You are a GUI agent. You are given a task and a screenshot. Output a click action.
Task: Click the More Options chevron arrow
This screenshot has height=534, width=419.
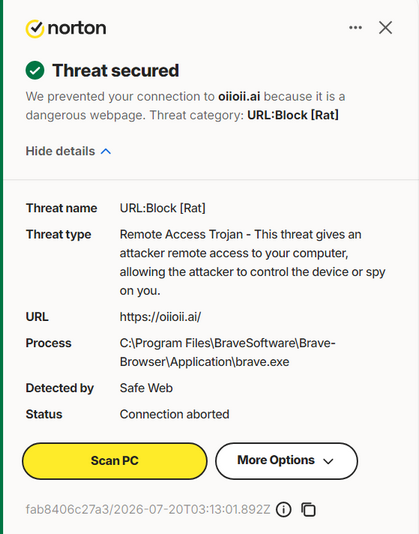(328, 461)
